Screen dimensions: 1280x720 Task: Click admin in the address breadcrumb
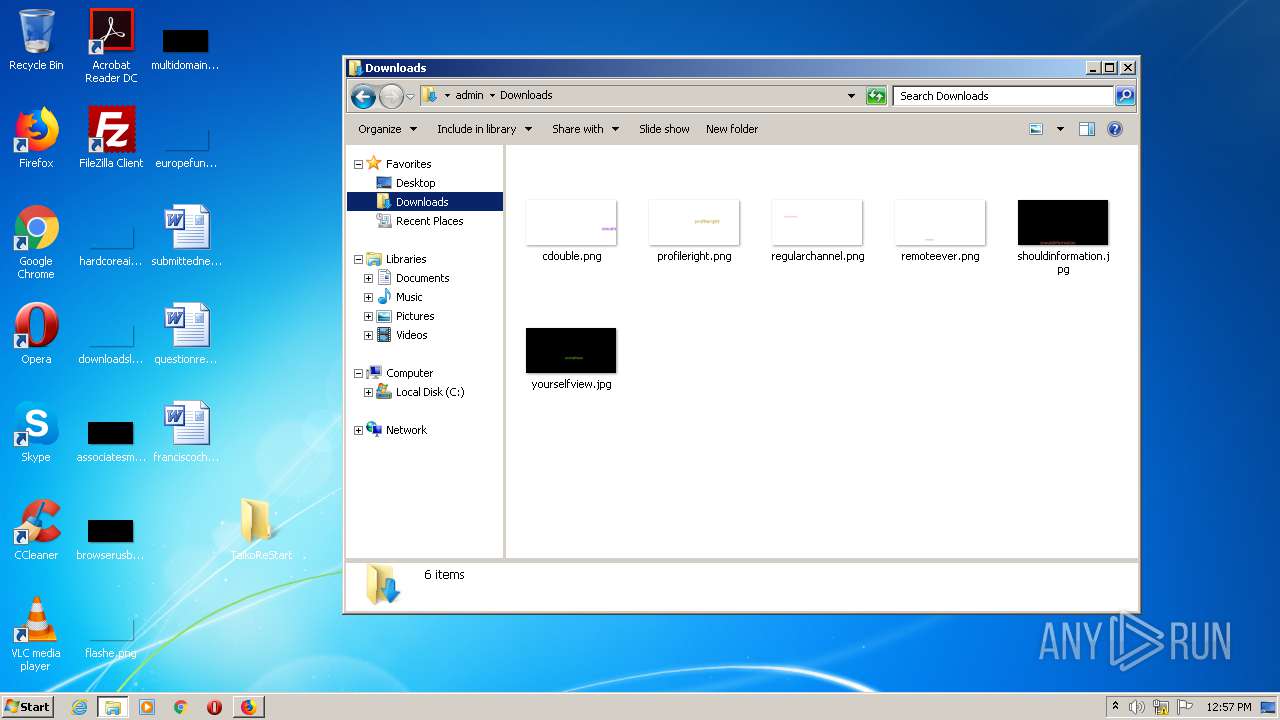(469, 96)
